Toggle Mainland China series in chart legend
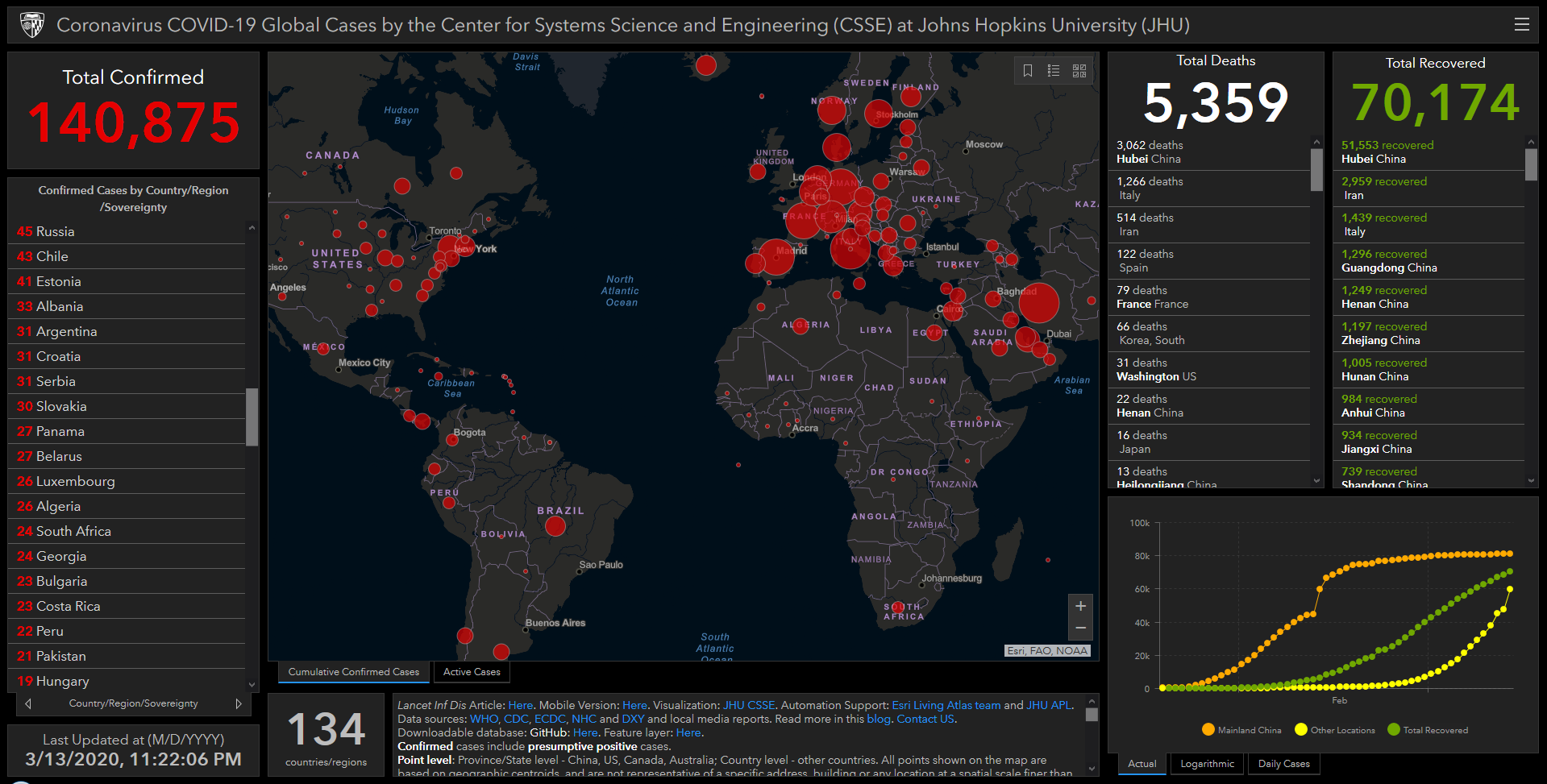1547x784 pixels. 1241,730
